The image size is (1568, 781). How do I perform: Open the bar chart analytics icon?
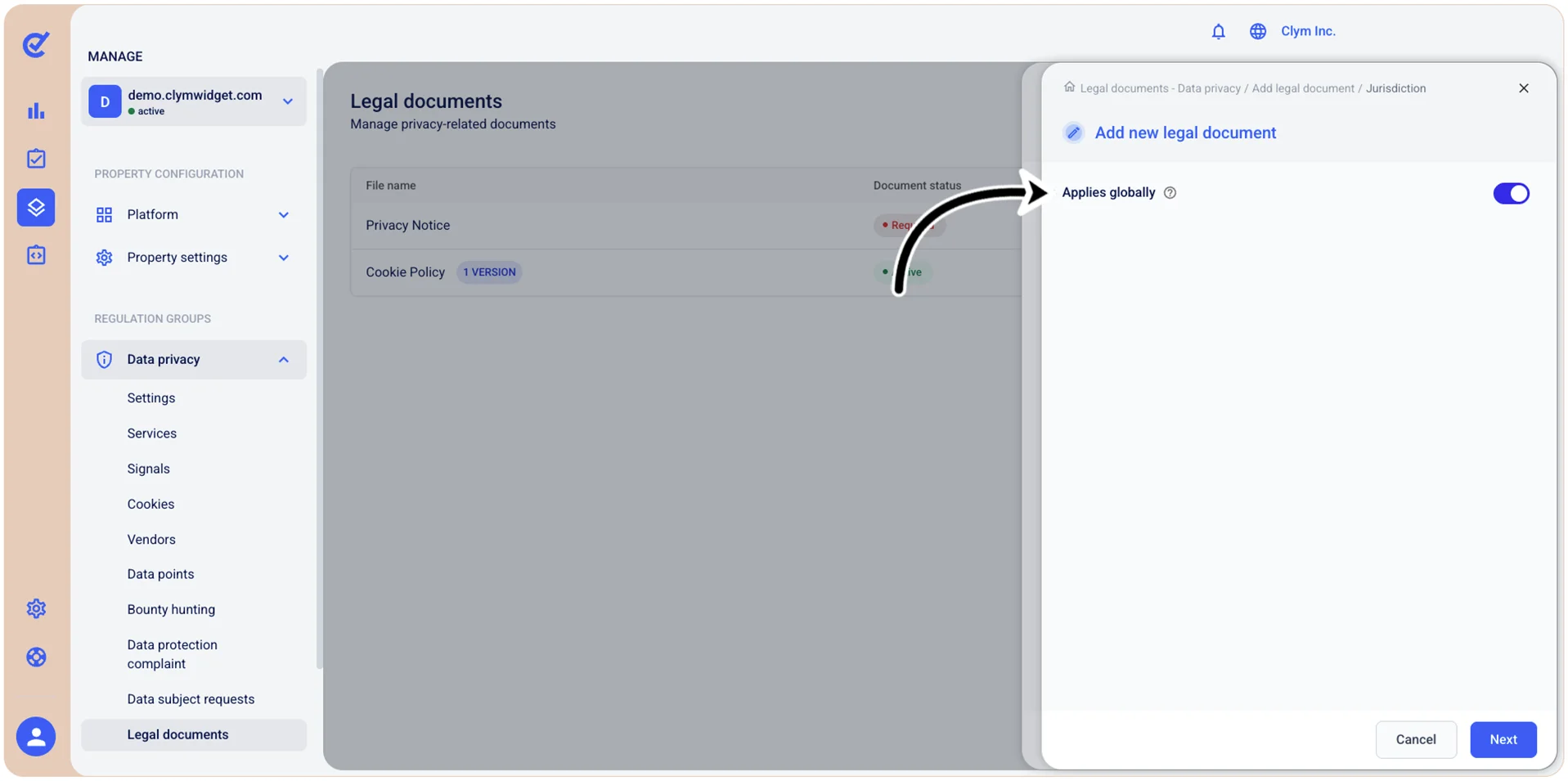tap(36, 110)
